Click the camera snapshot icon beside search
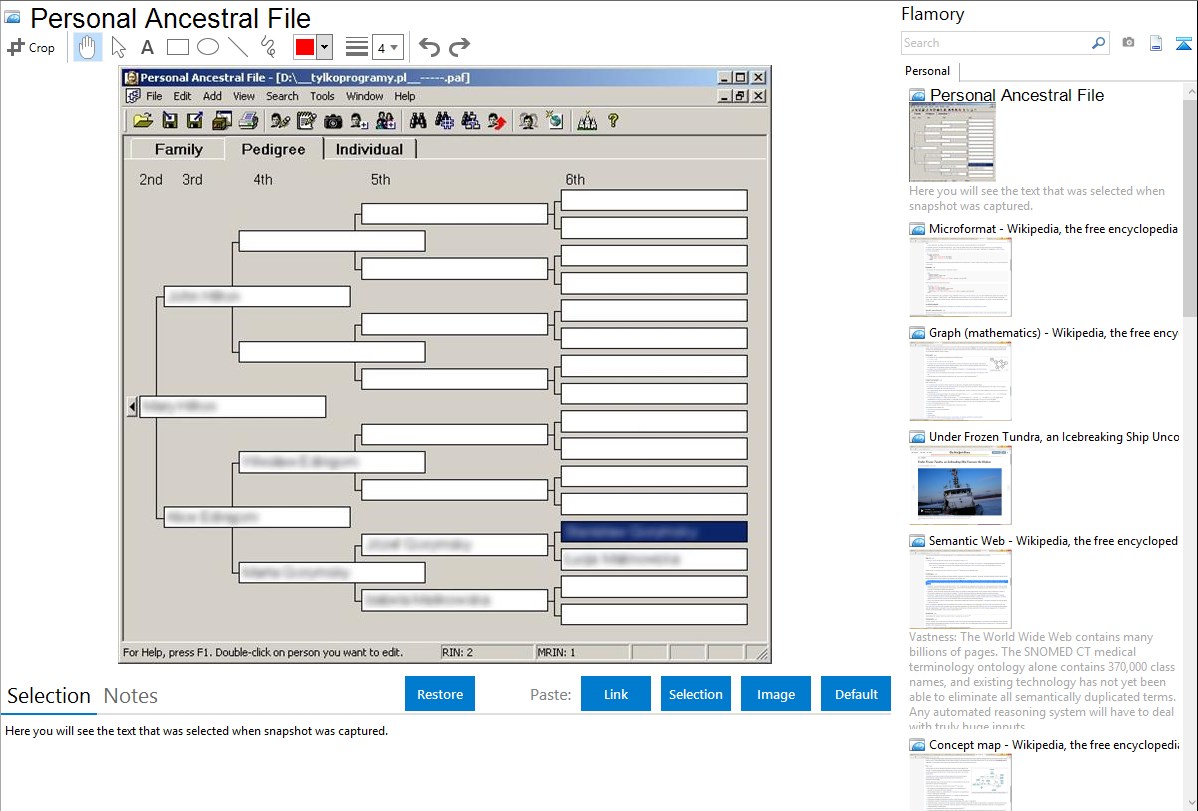 point(1128,43)
